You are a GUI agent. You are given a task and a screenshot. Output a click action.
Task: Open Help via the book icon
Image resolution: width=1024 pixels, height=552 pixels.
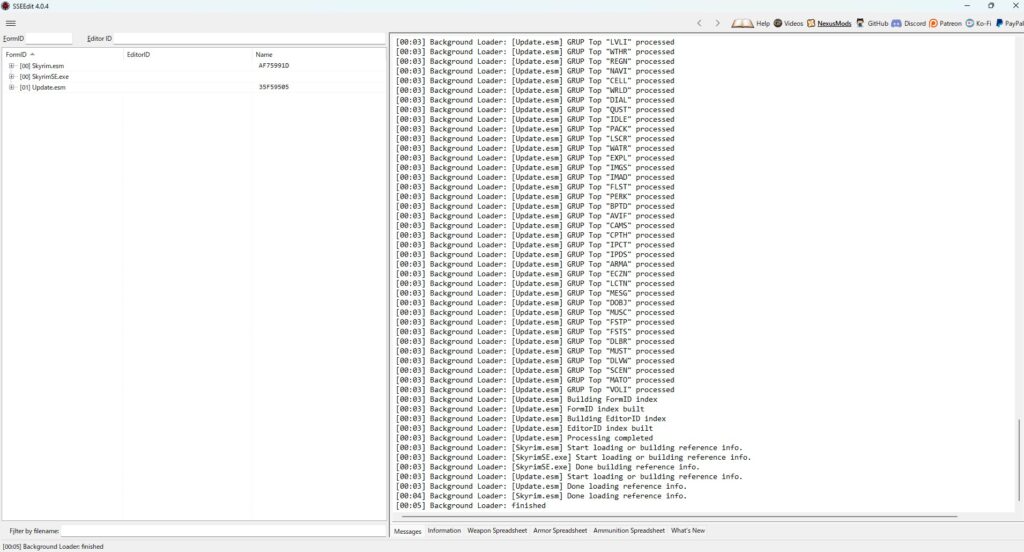[742, 22]
